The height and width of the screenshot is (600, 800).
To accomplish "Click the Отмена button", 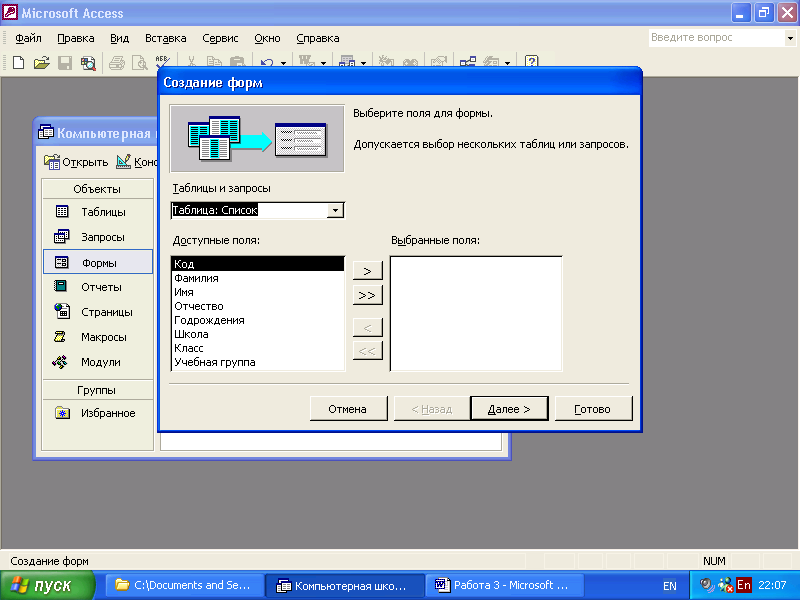I will (348, 409).
